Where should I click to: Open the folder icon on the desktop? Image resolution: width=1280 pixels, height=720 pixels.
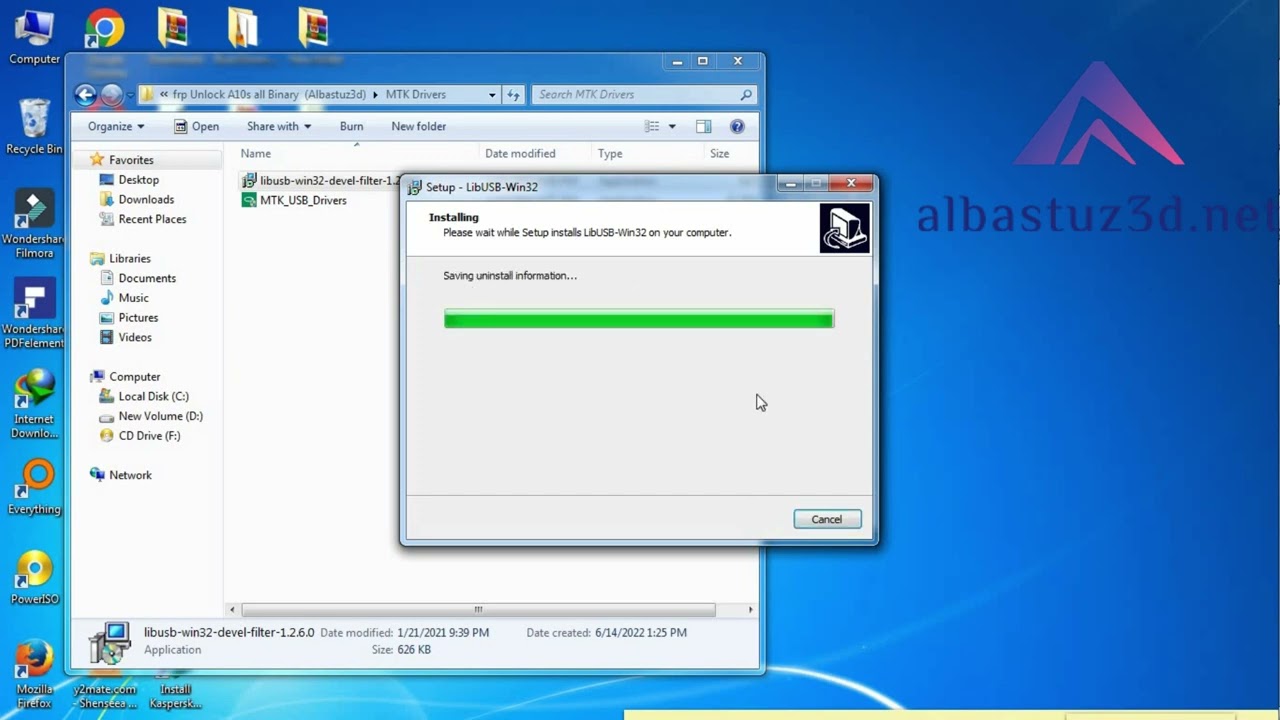pyautogui.click(x=243, y=27)
